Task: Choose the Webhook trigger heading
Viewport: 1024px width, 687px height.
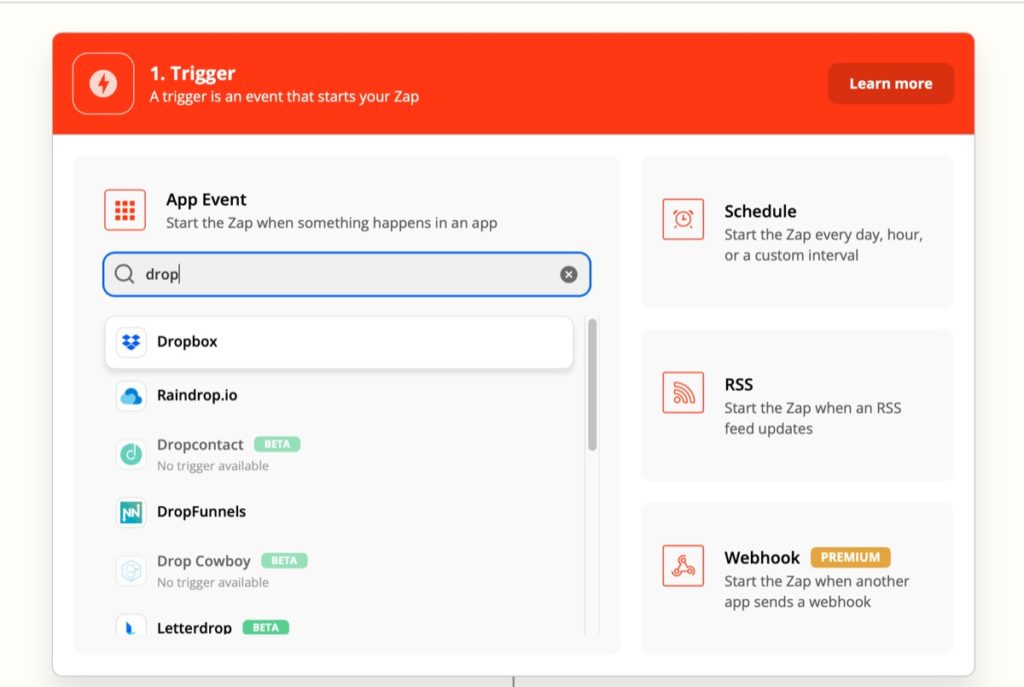Action: coord(762,558)
